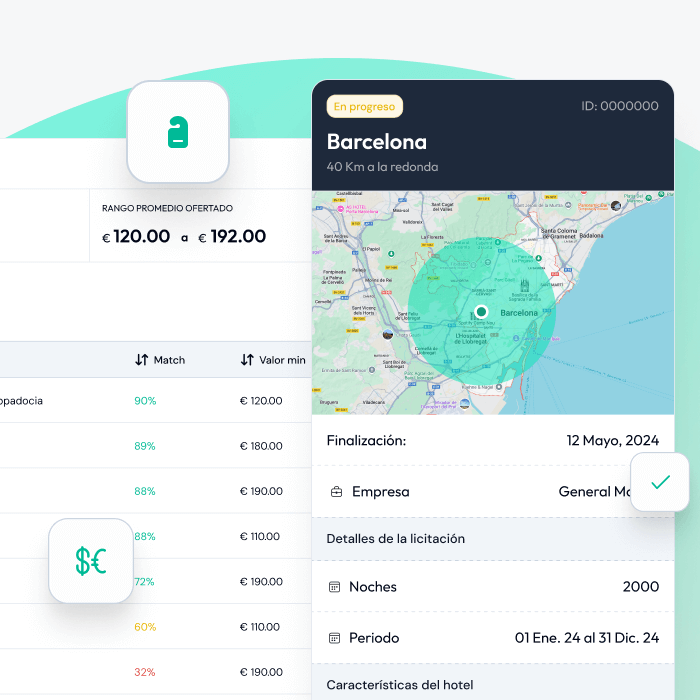The image size is (700, 700).
Task: Click the 60% match value in orange
Action: coord(145,627)
